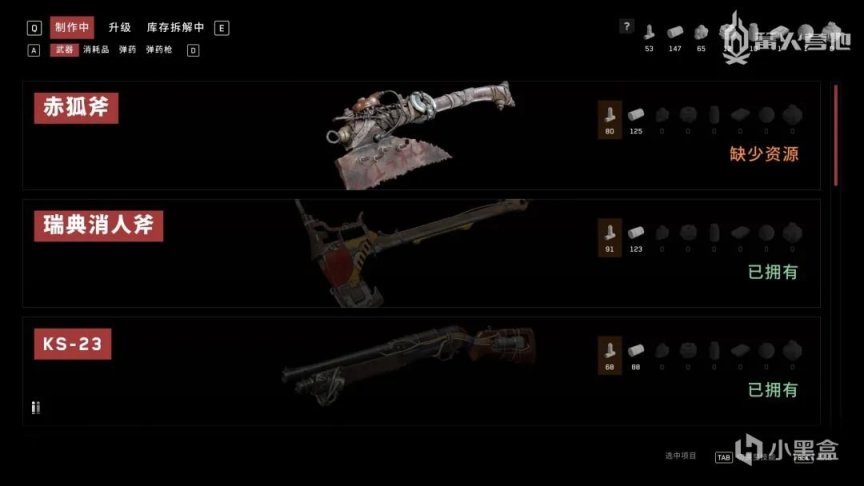This screenshot has height=486, width=864.
Task: Click bolt resource counter showing 53
Action: coord(649,39)
